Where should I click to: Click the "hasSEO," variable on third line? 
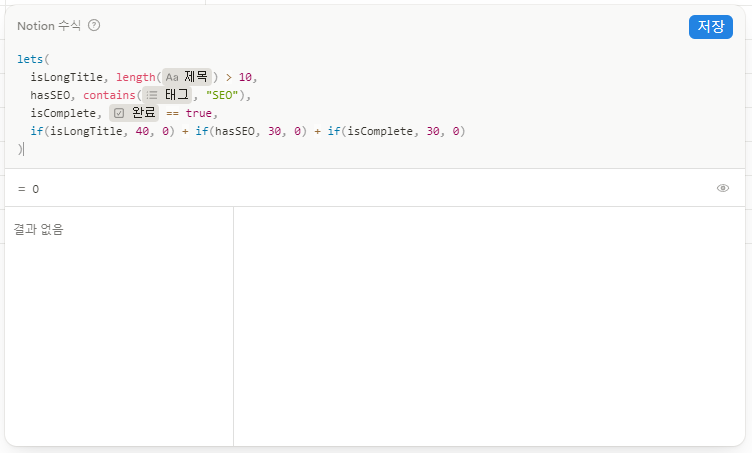tap(53, 95)
